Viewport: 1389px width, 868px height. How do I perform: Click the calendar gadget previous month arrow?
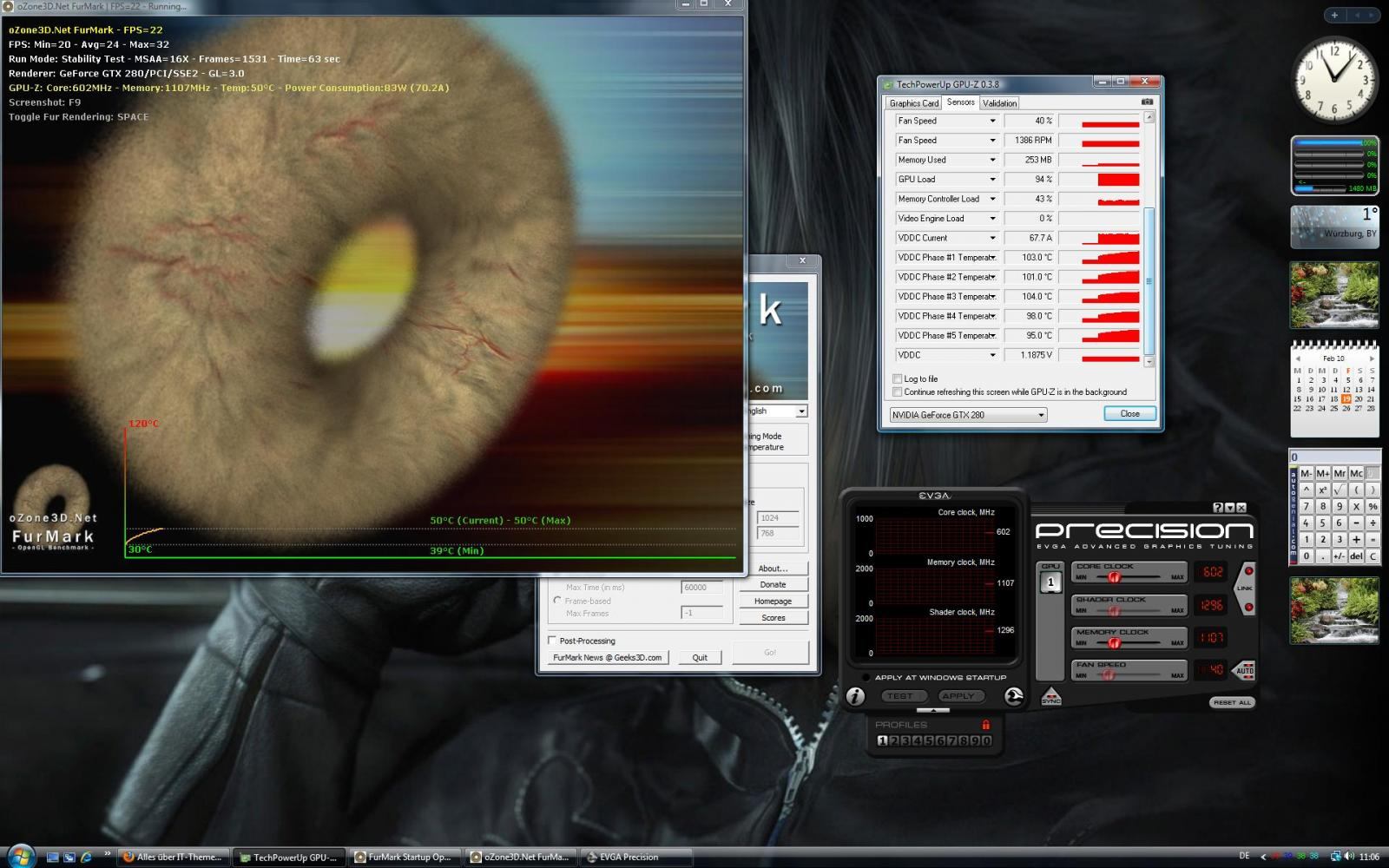(1297, 358)
